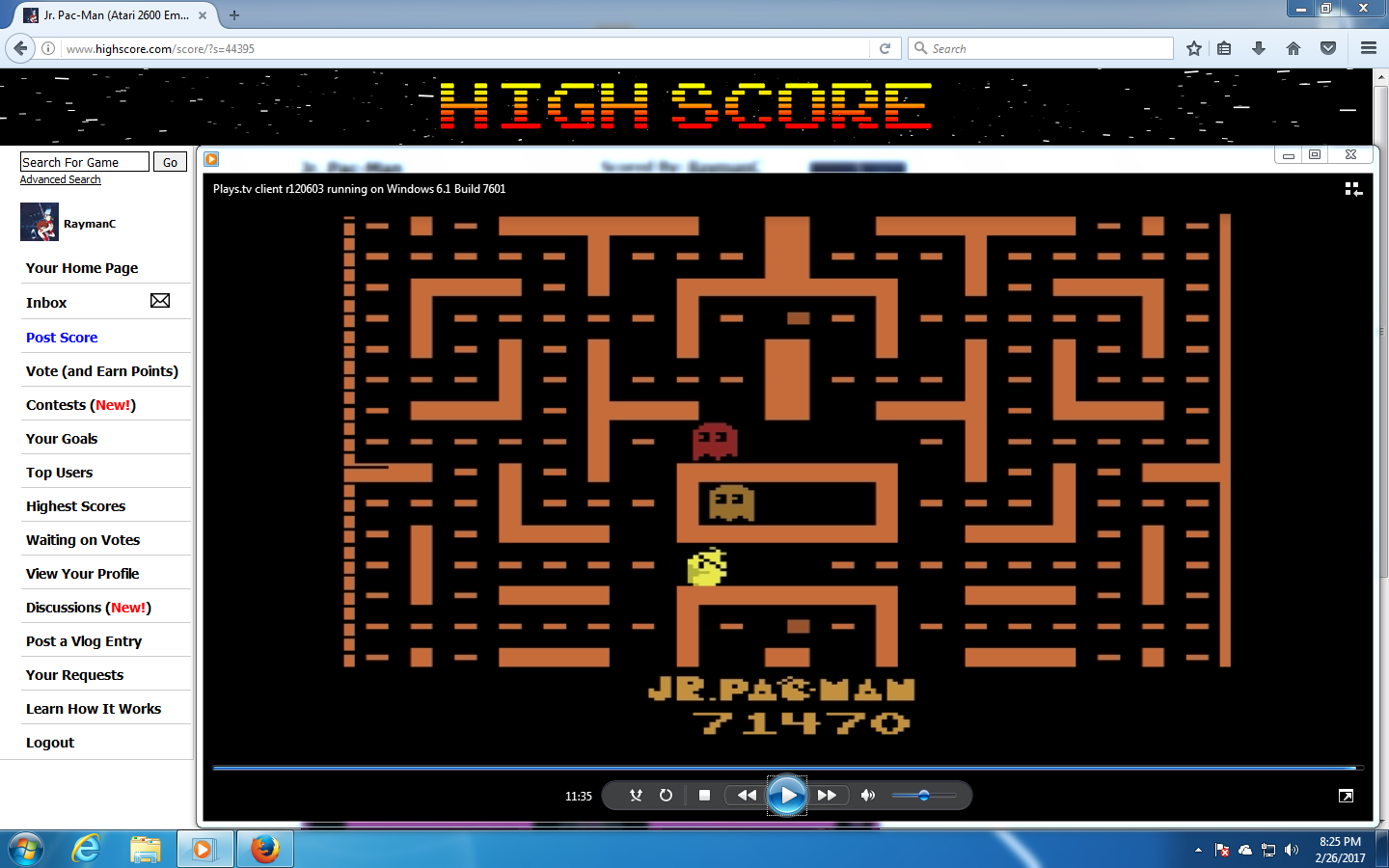The image size is (1389, 868).
Task: Open OneDrive cloud tray icon
Action: [x=1245, y=850]
